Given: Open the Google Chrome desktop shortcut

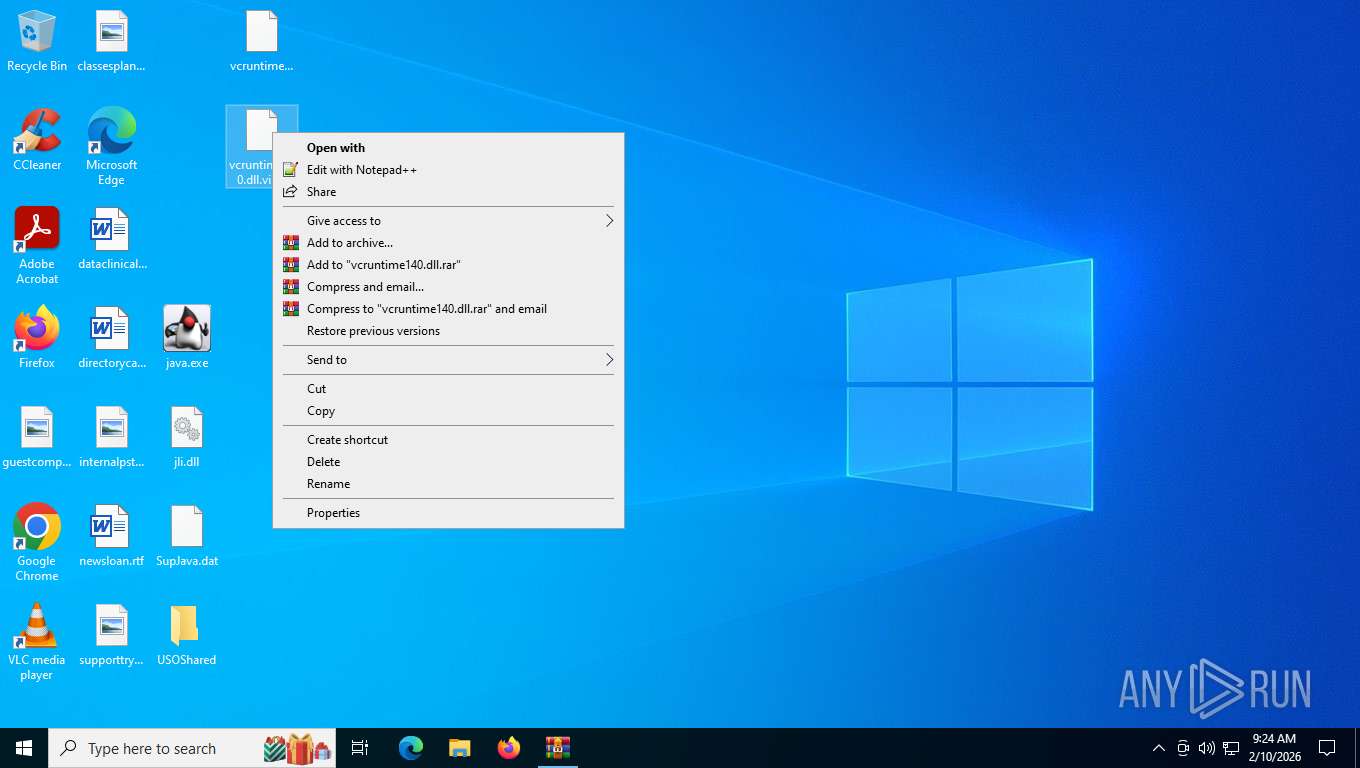Looking at the screenshot, I should (37, 542).
